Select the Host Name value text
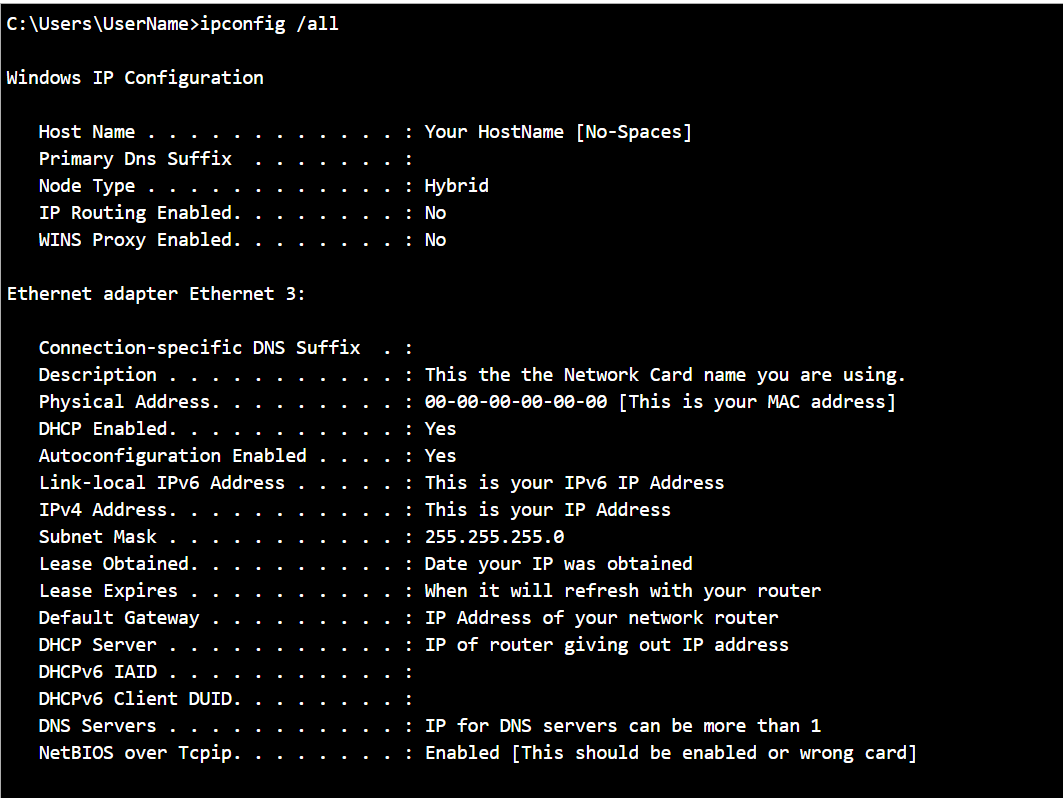The width and height of the screenshot is (1063, 798). 558,132
